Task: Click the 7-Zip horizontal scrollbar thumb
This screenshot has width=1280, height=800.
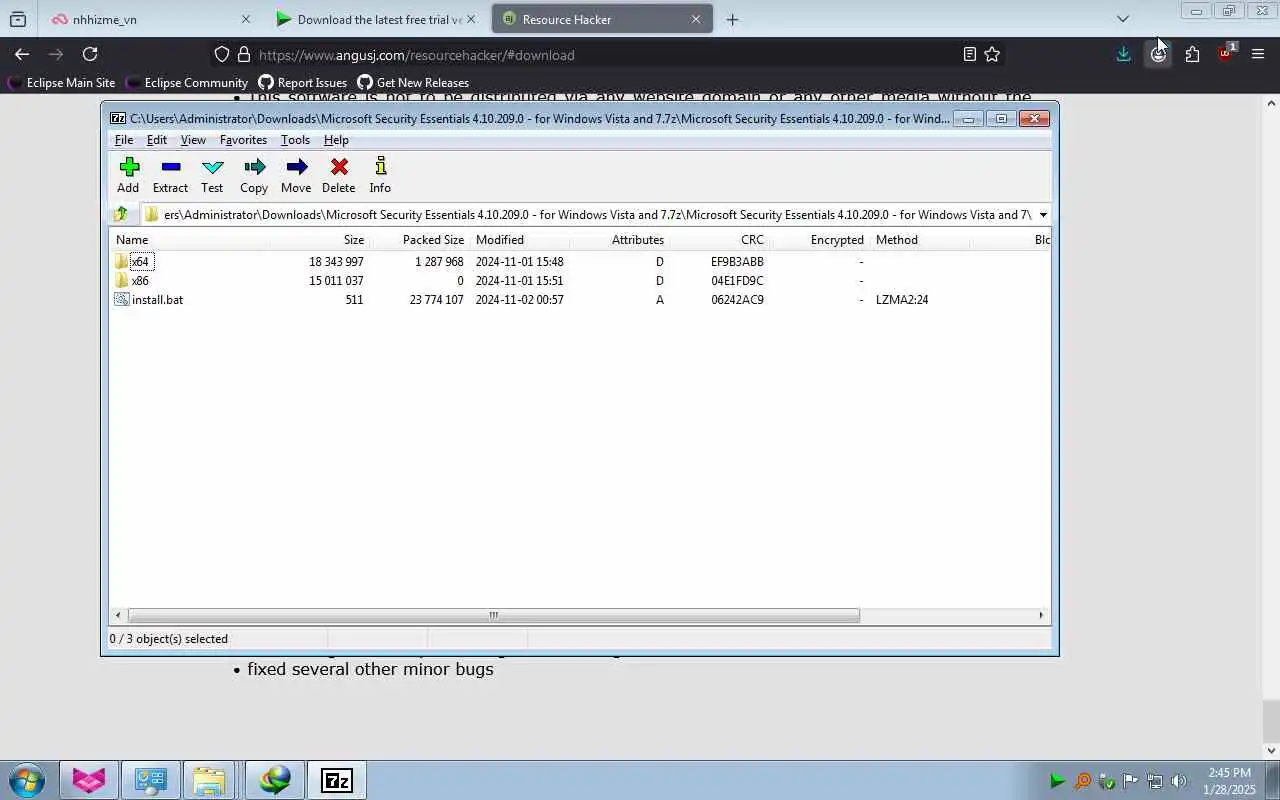Action: point(493,616)
